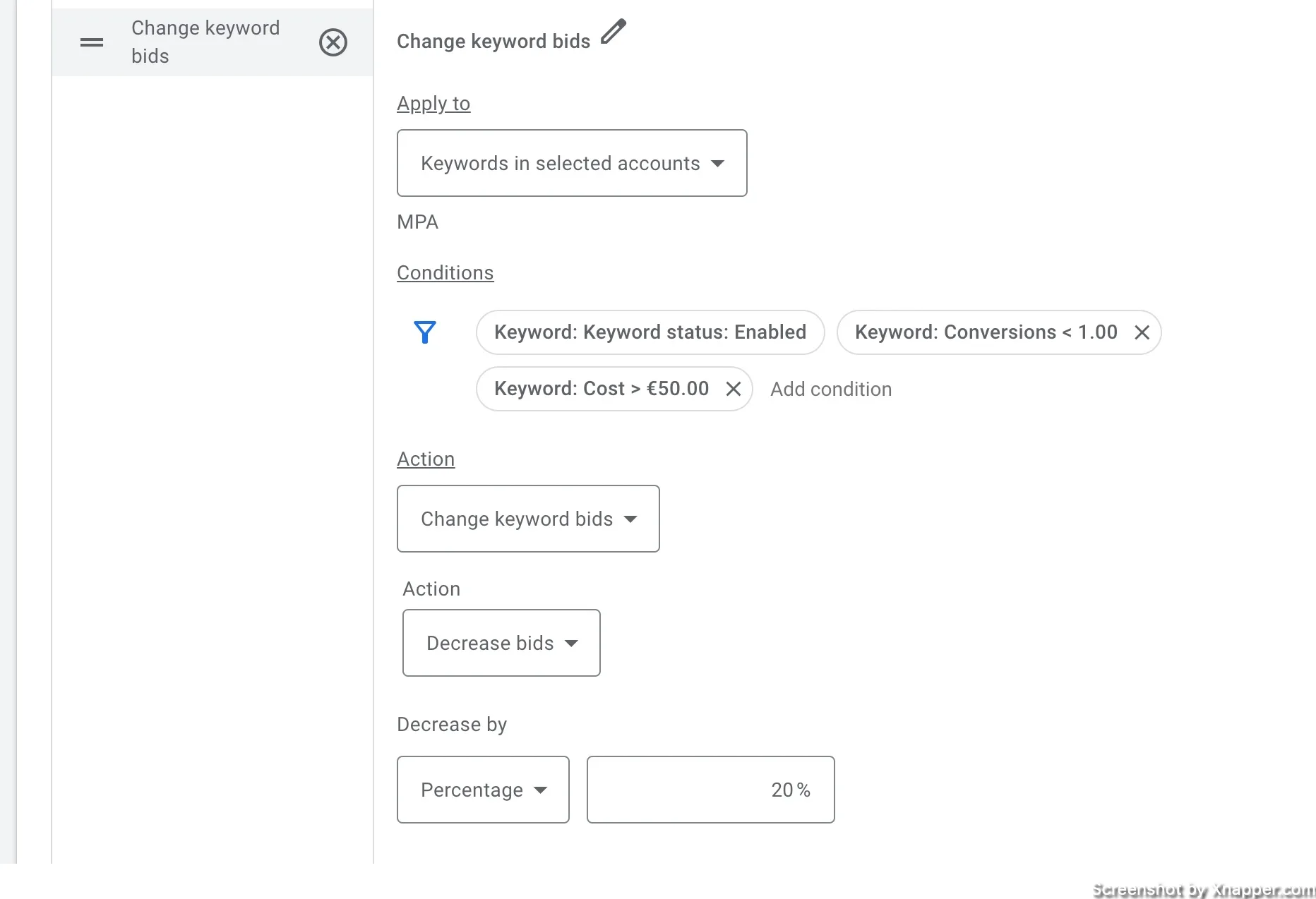1316x899 pixels.
Task: Remove the Change keyword bids rule from sidebar
Action: pos(333,42)
